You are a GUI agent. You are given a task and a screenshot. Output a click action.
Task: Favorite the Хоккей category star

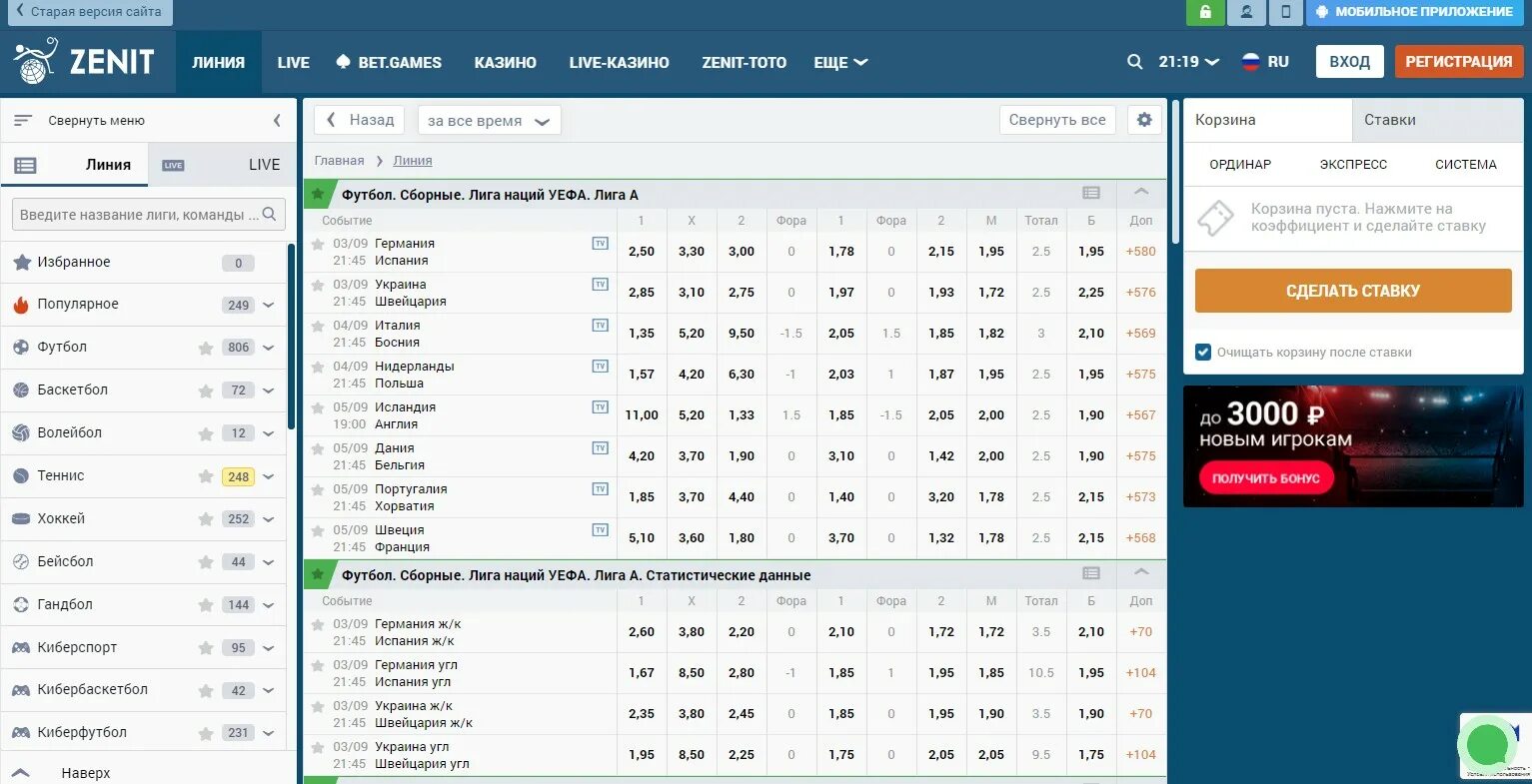[x=206, y=520]
